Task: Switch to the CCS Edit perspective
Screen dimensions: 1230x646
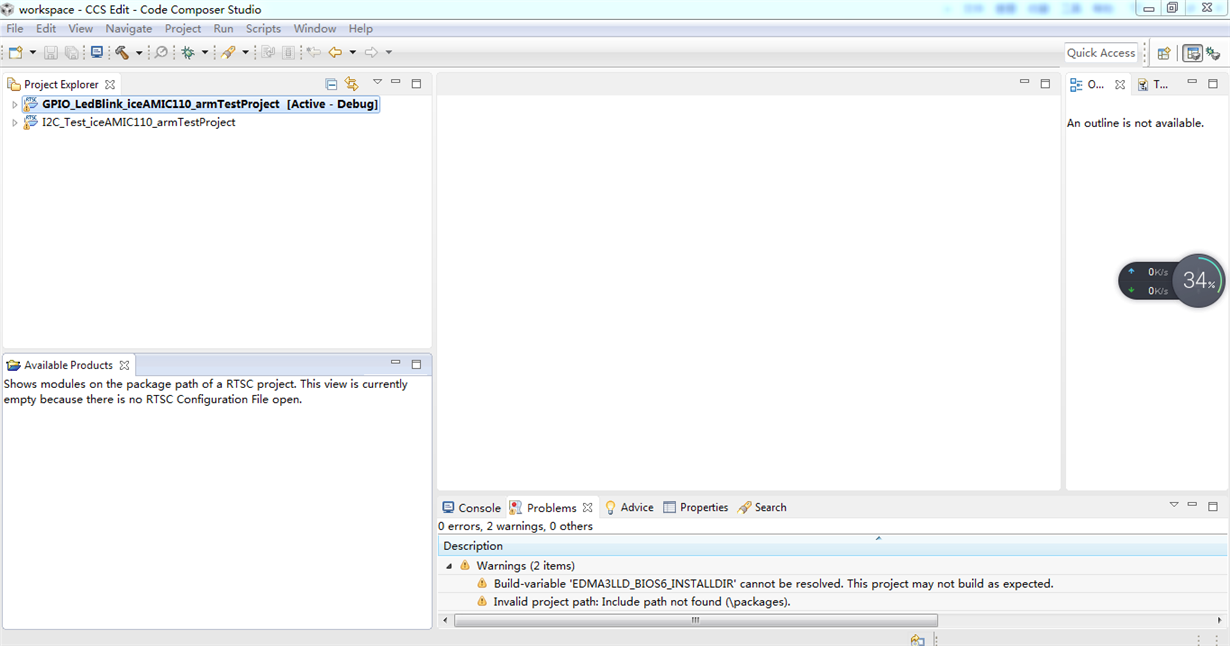Action: pos(1192,53)
